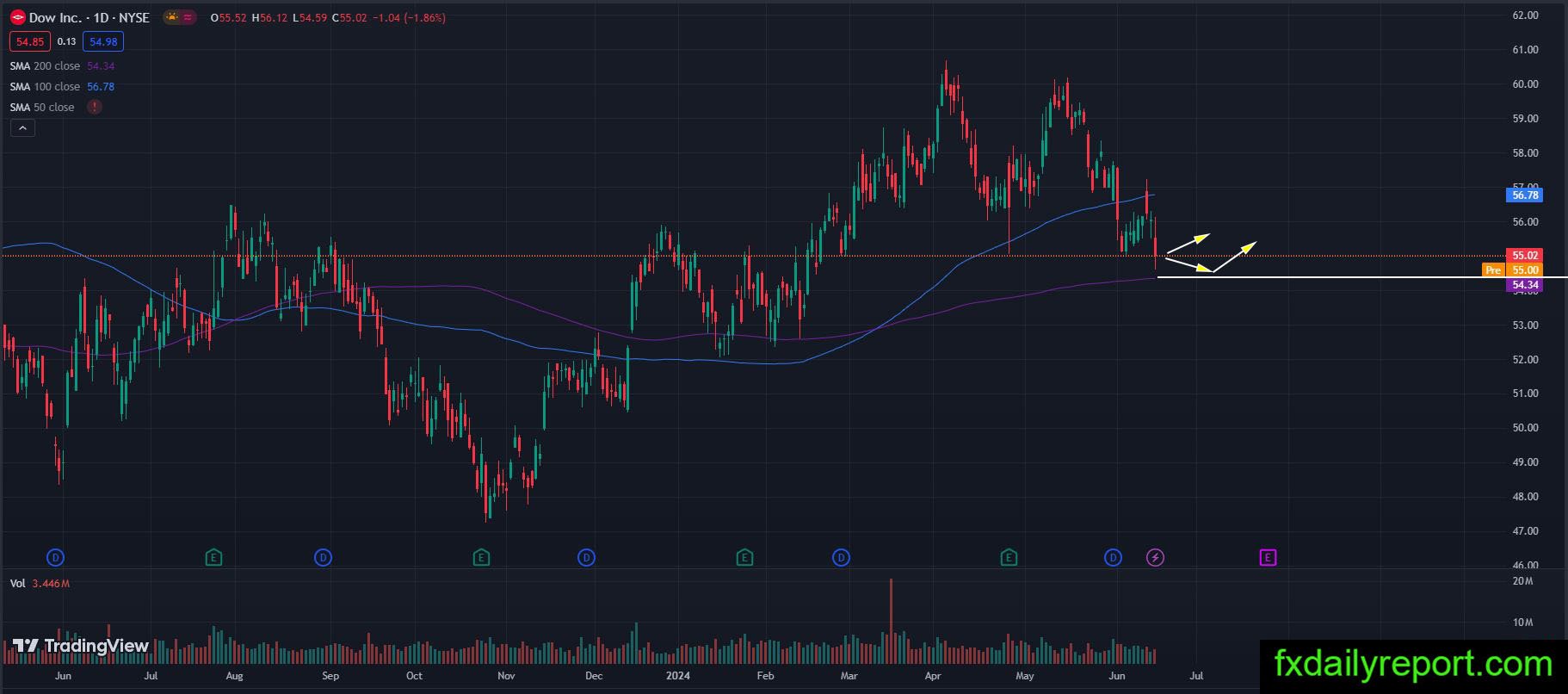This screenshot has width=1568, height=694.
Task: Click the Oct label on time axis
Action: click(x=414, y=676)
